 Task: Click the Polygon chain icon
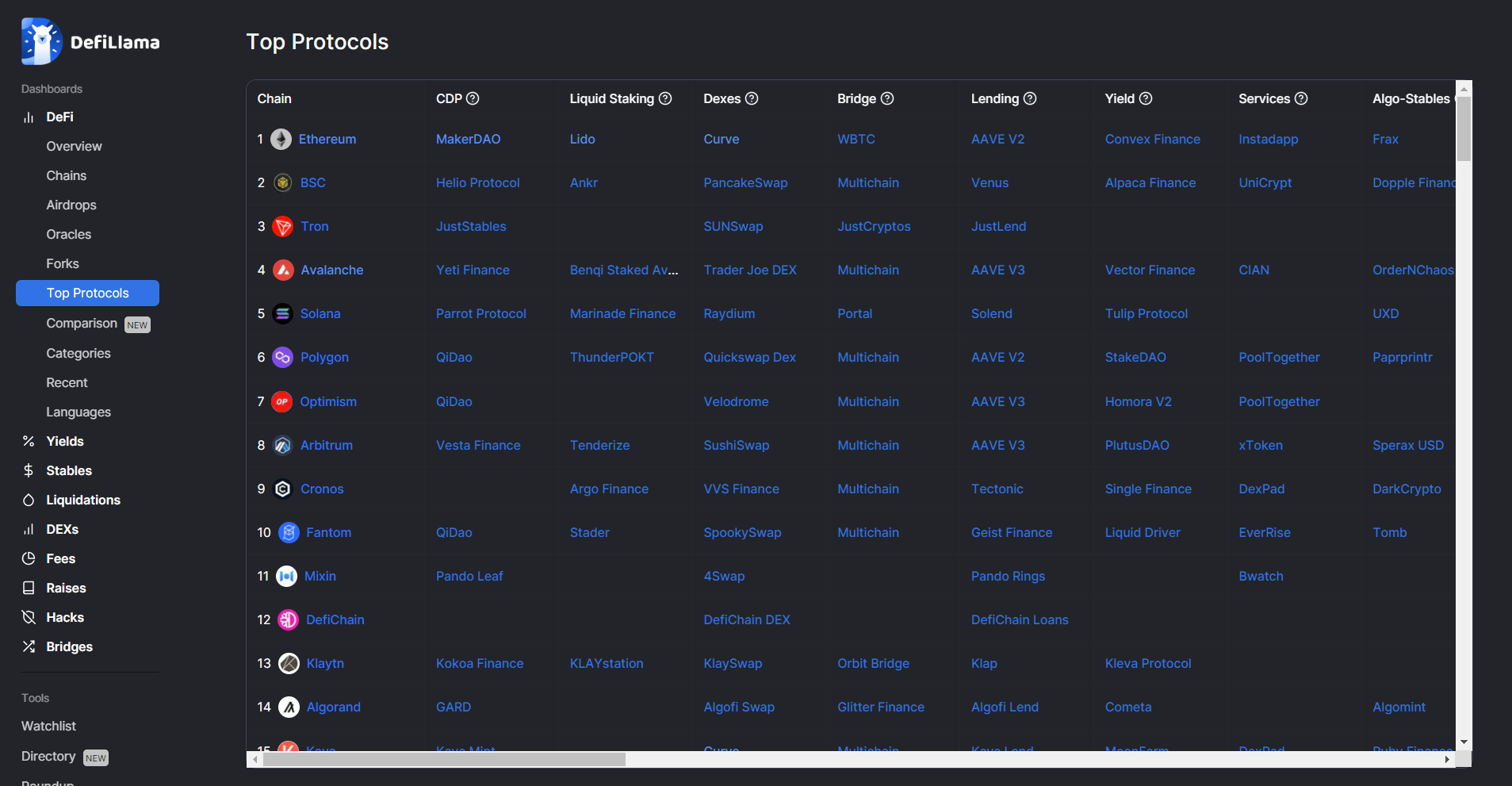click(x=283, y=358)
